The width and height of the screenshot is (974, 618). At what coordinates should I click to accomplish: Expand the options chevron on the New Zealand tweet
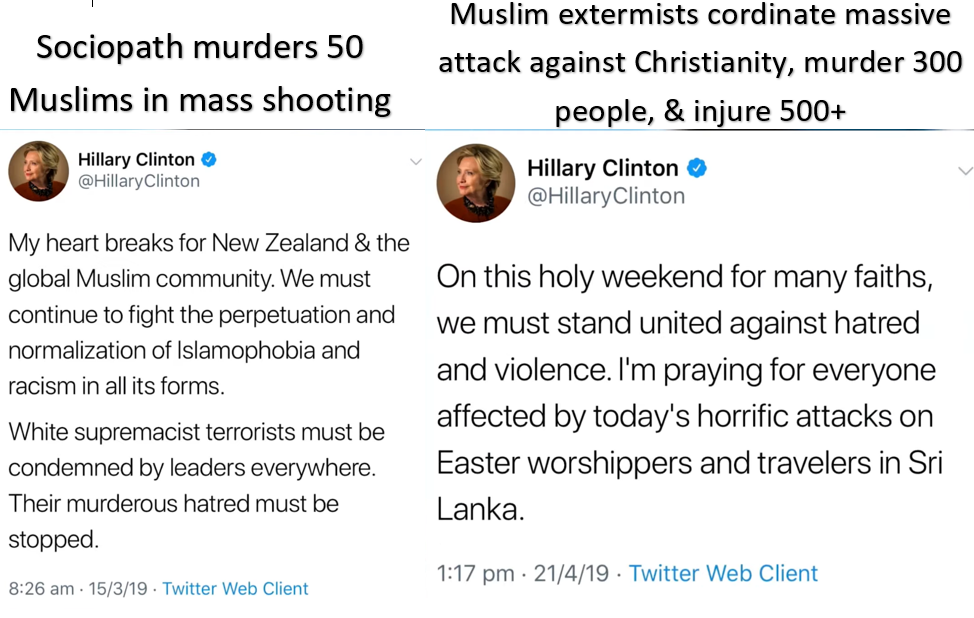click(x=416, y=161)
